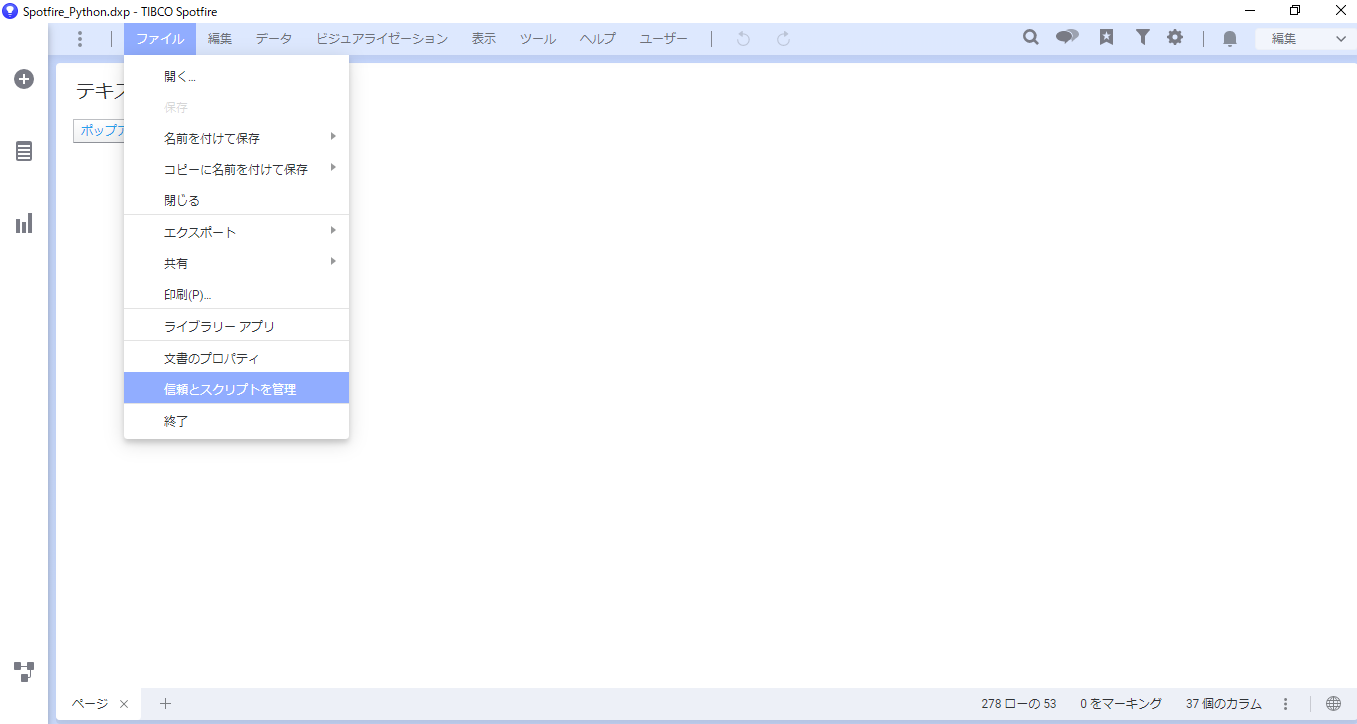Click the Add (plus) icon in sidebar

(x=24, y=79)
